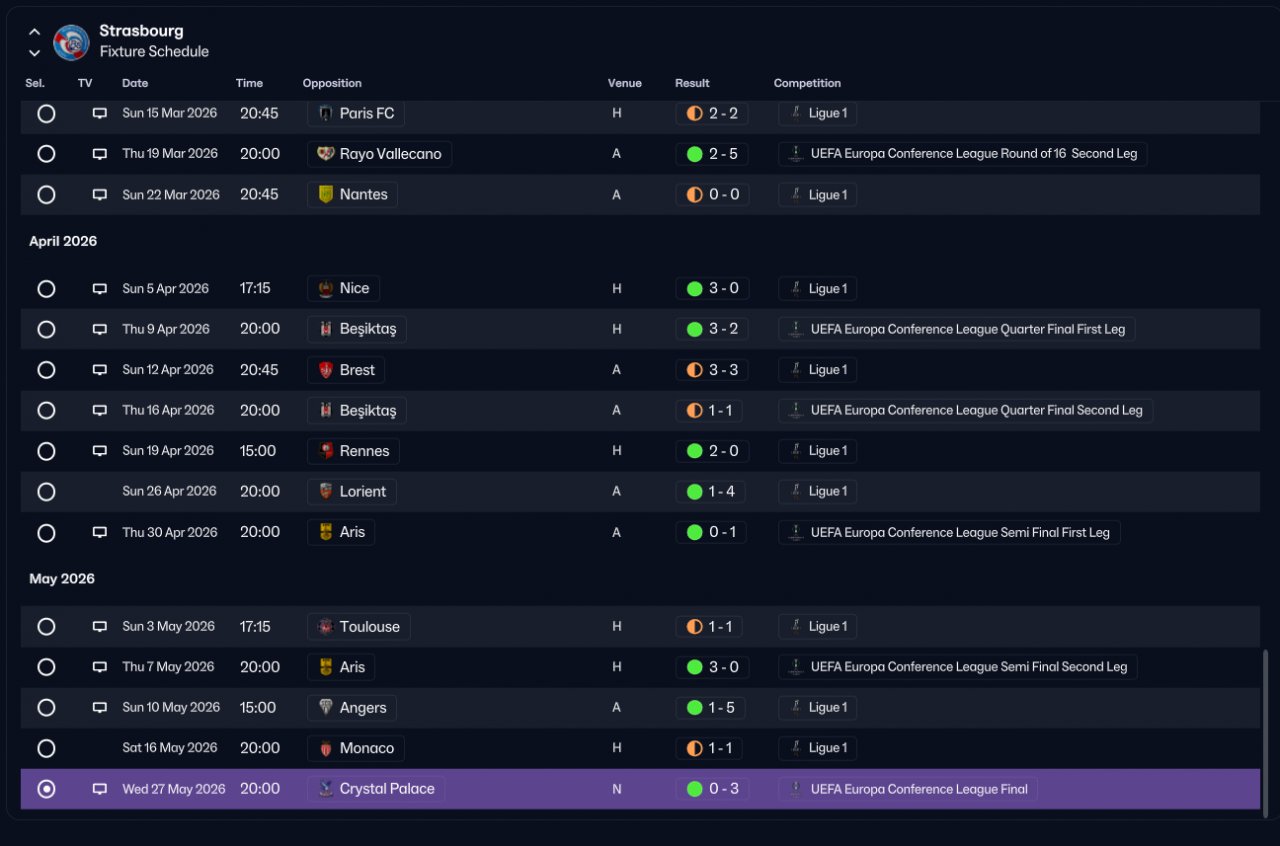Click the TV icon for Brest match
The width and height of the screenshot is (1280, 846).
coord(99,370)
